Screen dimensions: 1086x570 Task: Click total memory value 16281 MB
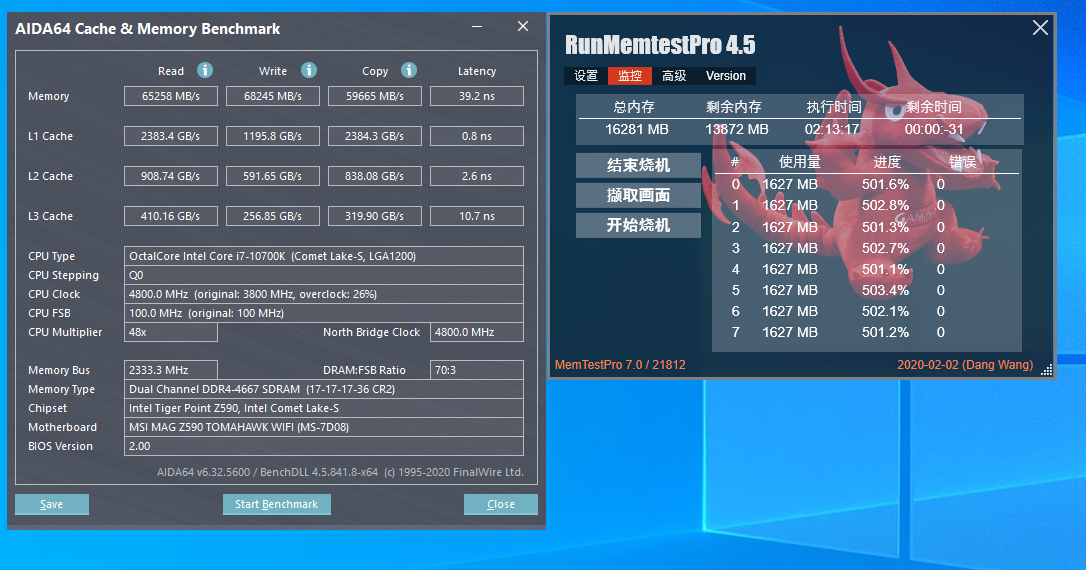[x=637, y=130]
